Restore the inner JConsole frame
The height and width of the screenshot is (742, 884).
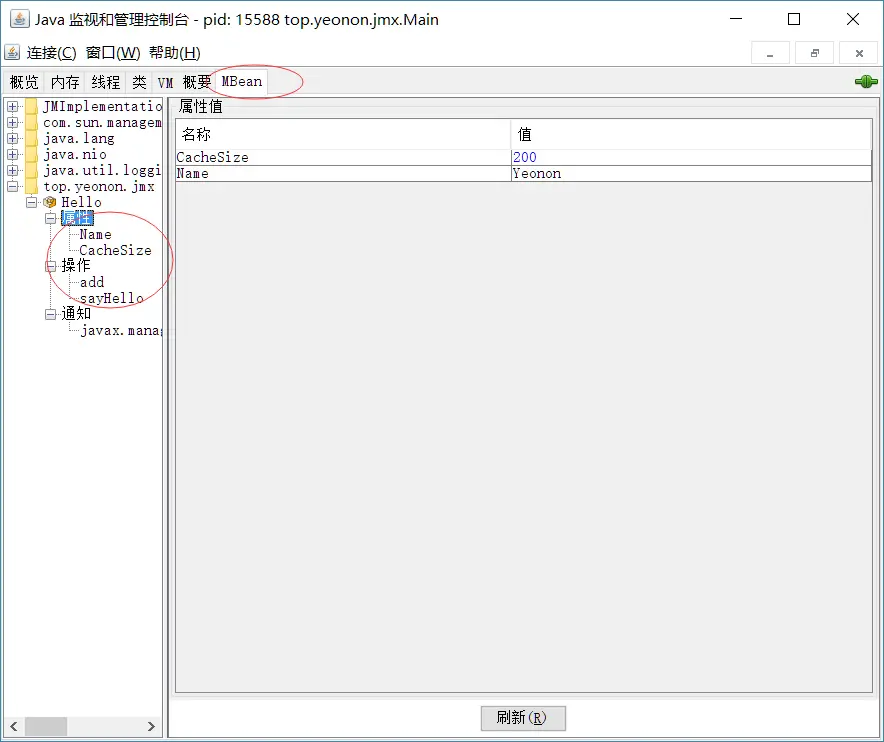[x=814, y=53]
